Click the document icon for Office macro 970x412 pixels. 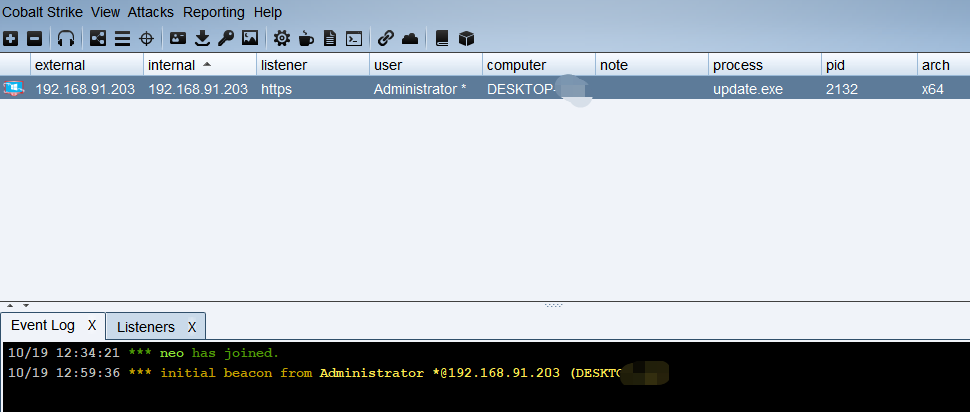coord(330,39)
